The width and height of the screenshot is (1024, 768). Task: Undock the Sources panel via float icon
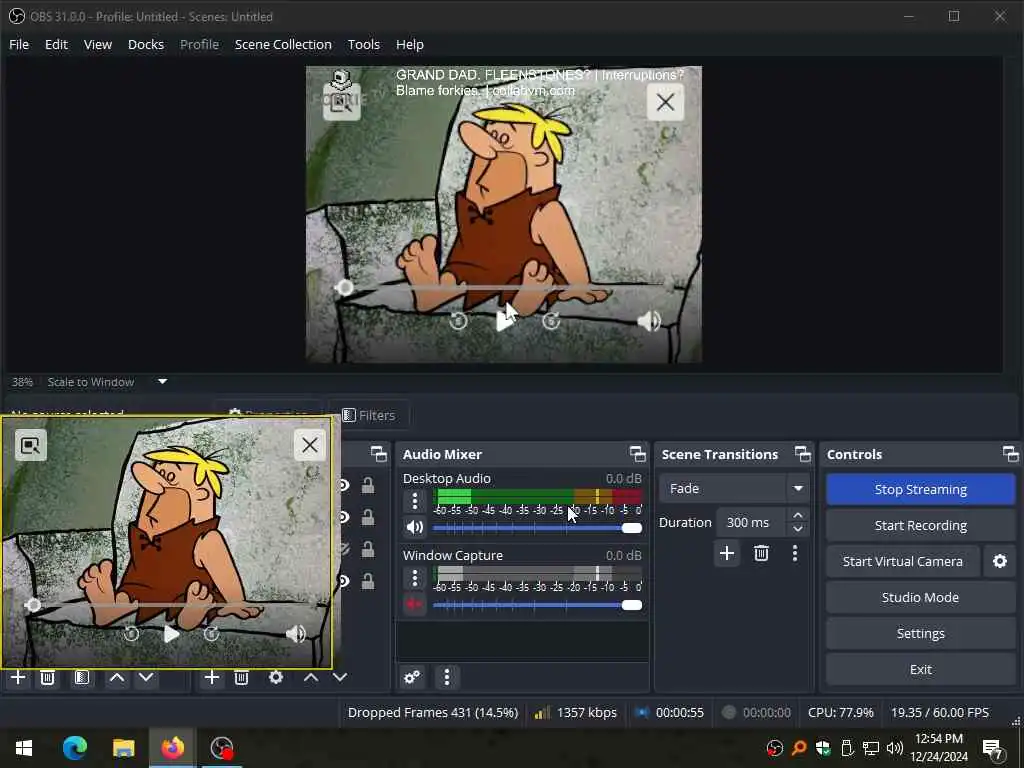pos(378,454)
